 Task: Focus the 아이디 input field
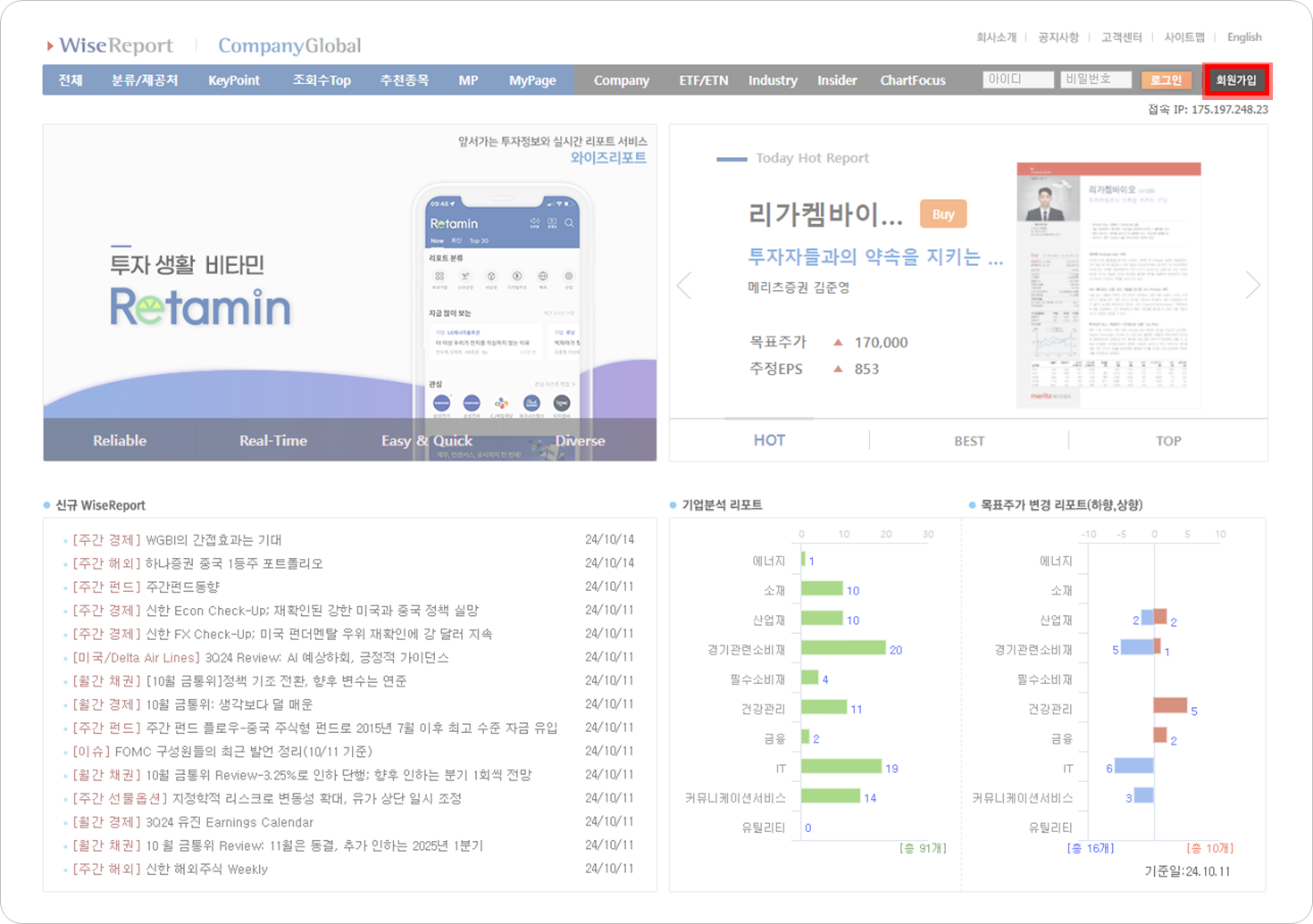[1018, 79]
